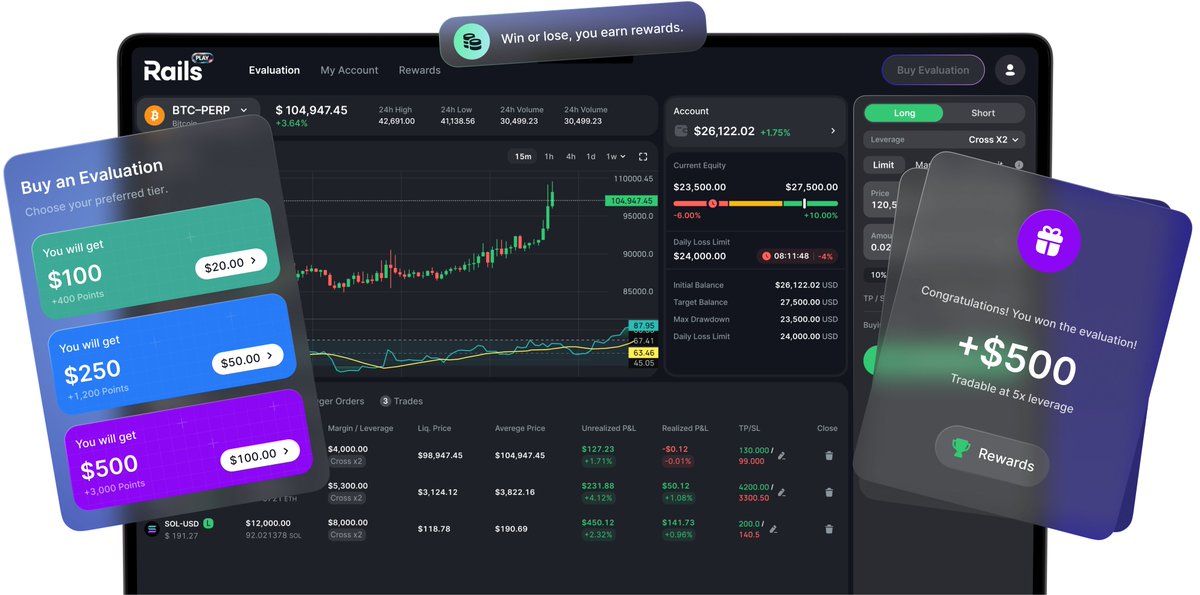Open the Evaluation nav tab
The image size is (1200, 595).
coord(274,70)
